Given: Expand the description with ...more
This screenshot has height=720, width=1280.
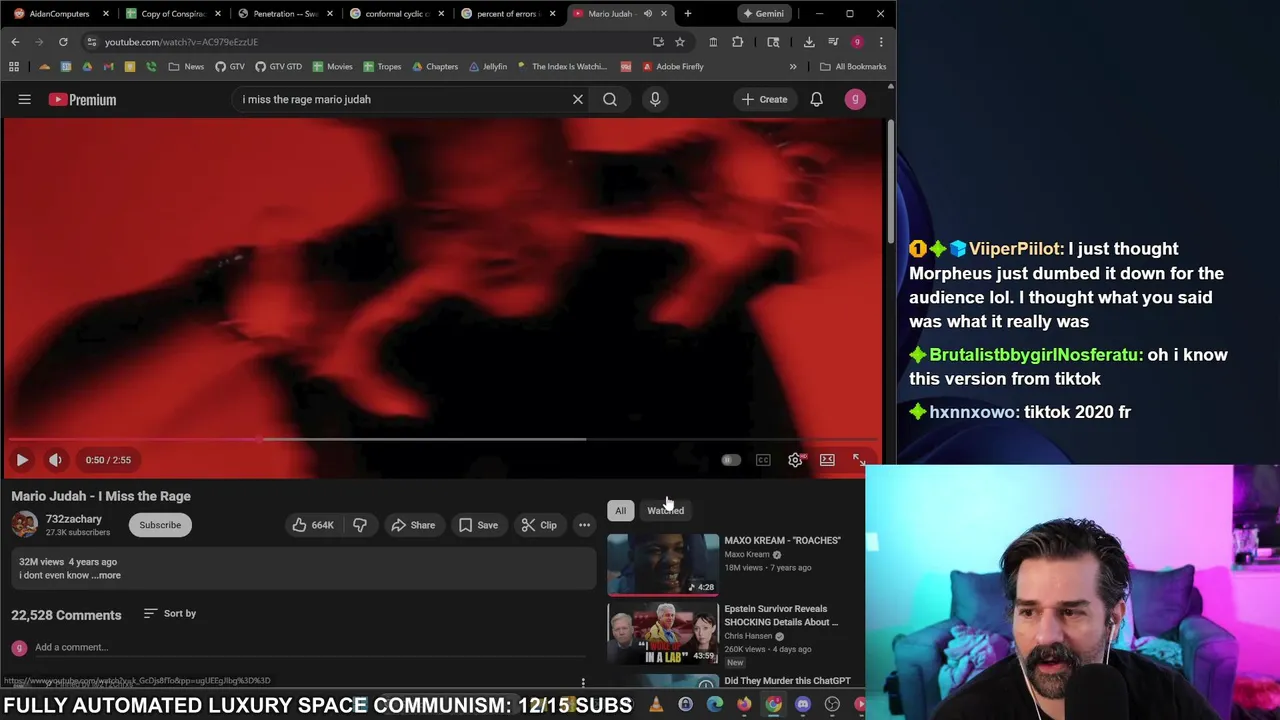Looking at the screenshot, I should click(x=106, y=575).
